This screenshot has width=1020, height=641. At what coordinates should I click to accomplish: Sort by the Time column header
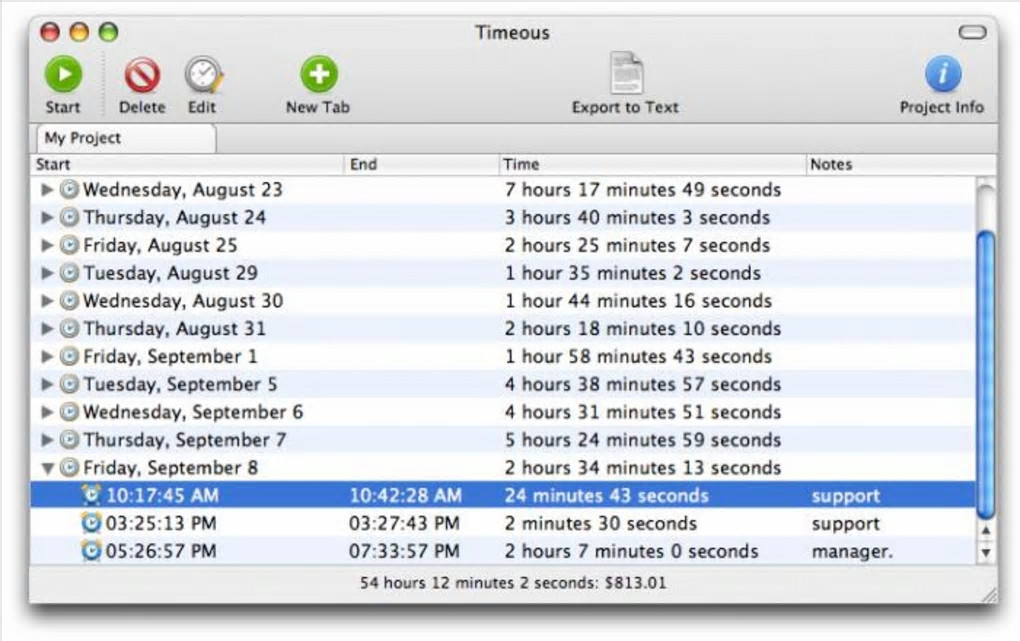(x=652, y=164)
